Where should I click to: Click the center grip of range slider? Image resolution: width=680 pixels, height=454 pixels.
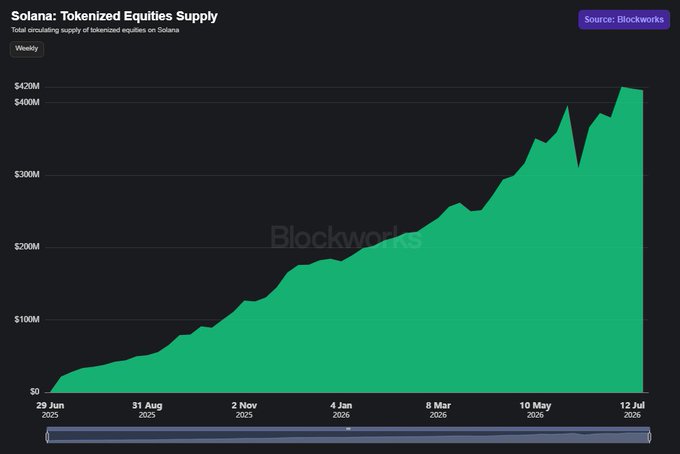348,429
